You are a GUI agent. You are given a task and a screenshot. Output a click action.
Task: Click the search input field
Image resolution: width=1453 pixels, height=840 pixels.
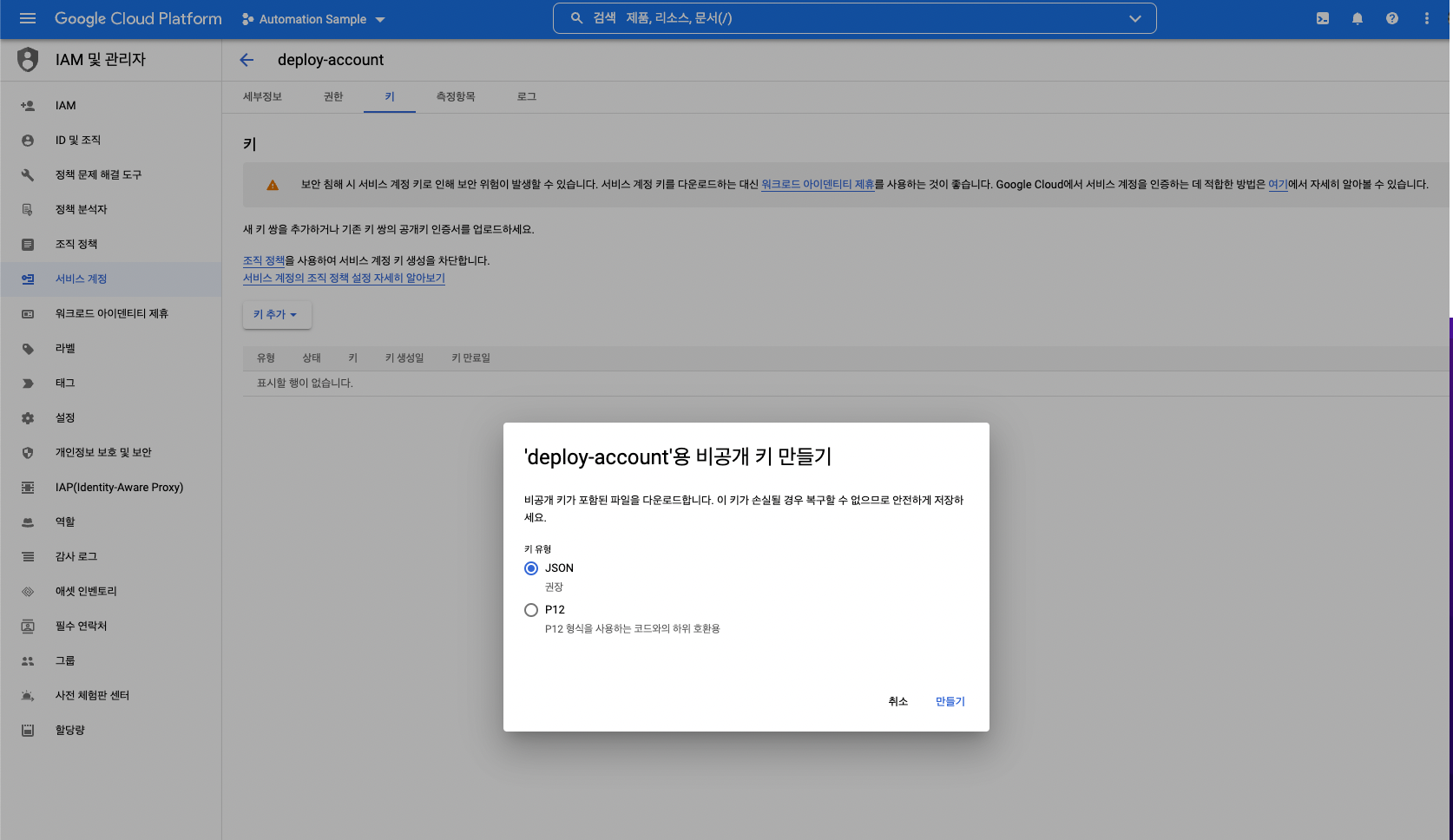[855, 18]
